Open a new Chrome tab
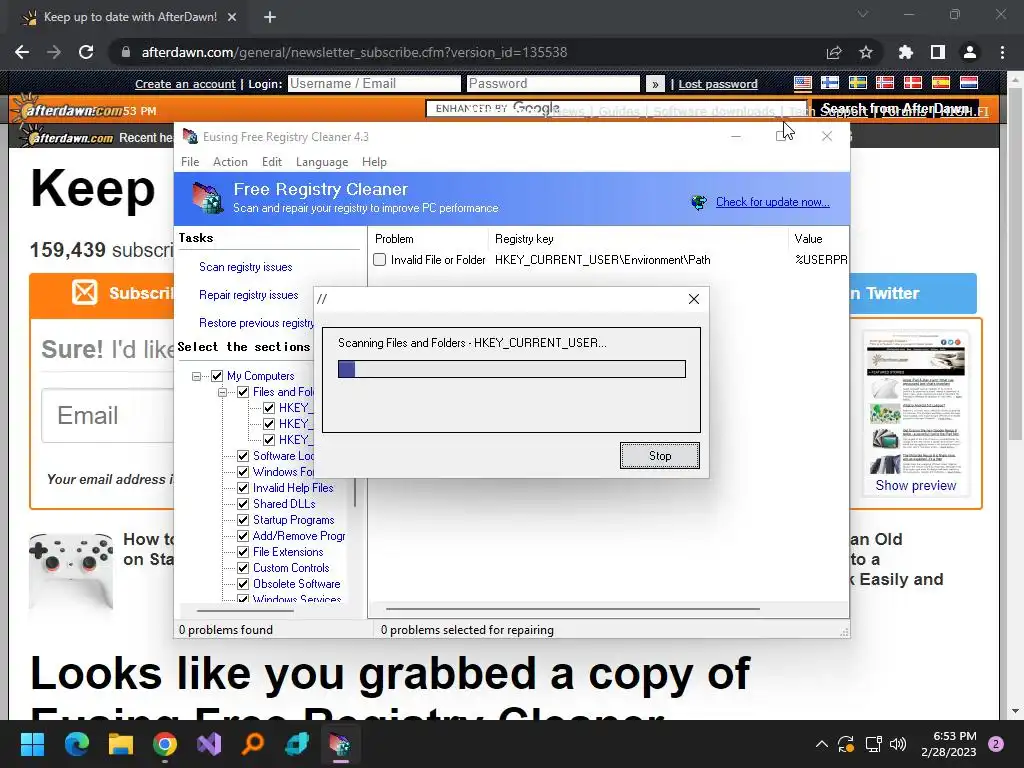This screenshot has height=768, width=1024. point(270,17)
